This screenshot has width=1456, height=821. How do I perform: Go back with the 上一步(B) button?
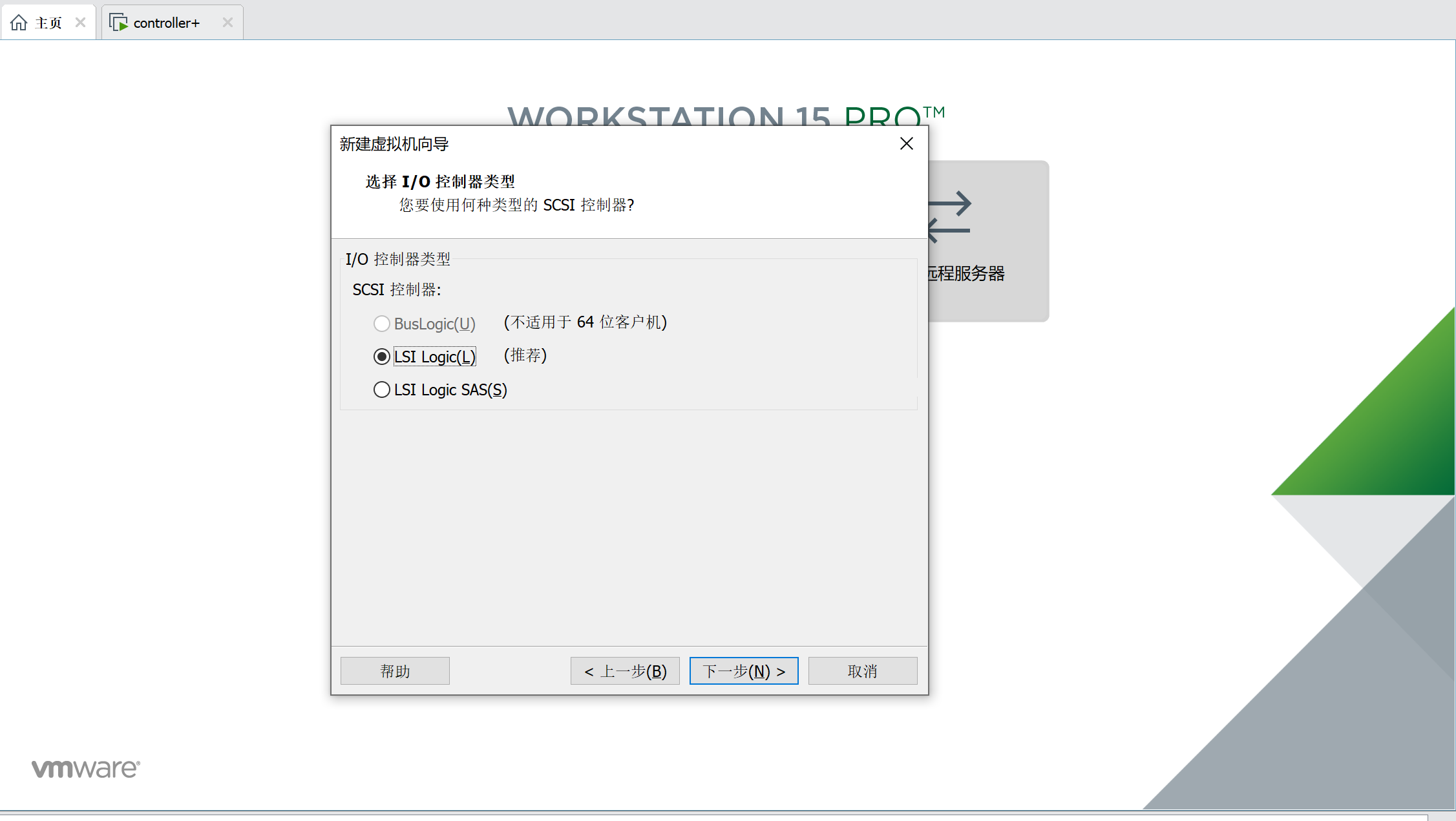(x=625, y=671)
